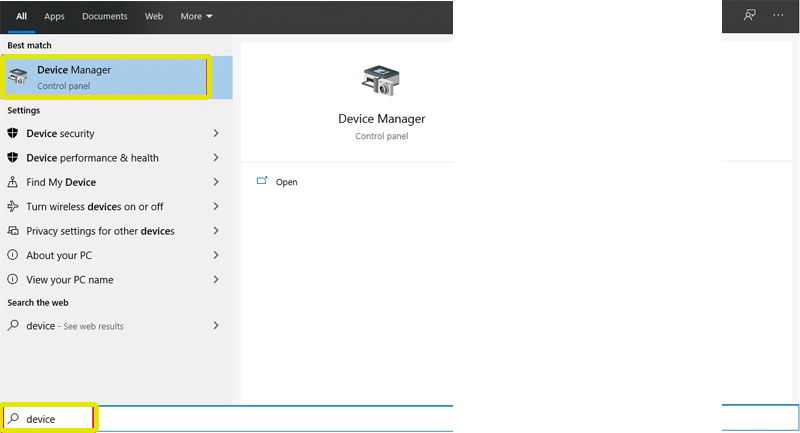This screenshot has height=433, width=800.
Task: Open the More filter dropdown
Action: [196, 16]
